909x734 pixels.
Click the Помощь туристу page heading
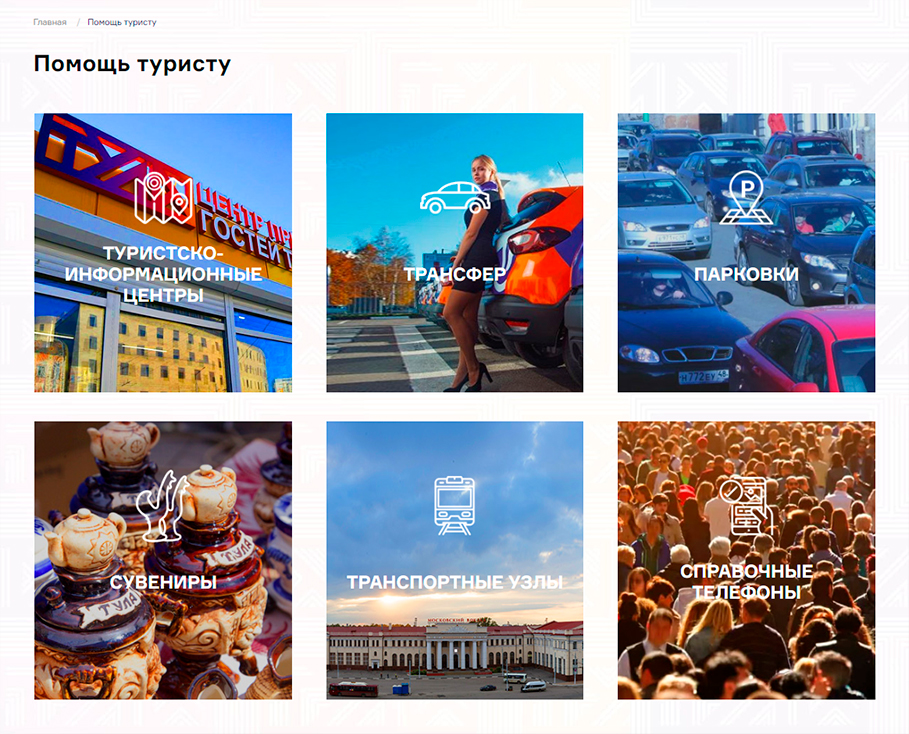(132, 64)
